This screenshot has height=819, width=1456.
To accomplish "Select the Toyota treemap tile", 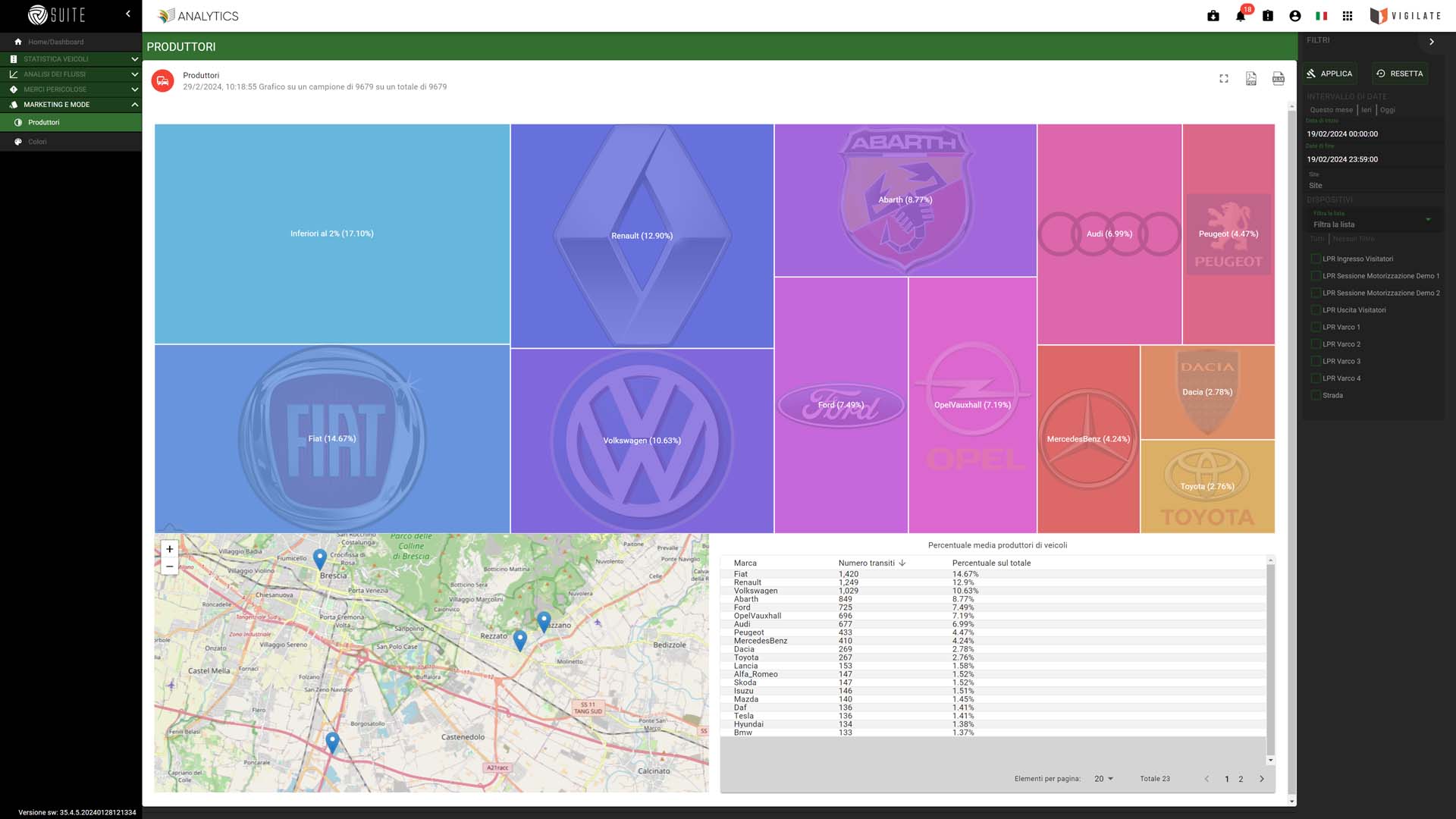I will [1207, 487].
